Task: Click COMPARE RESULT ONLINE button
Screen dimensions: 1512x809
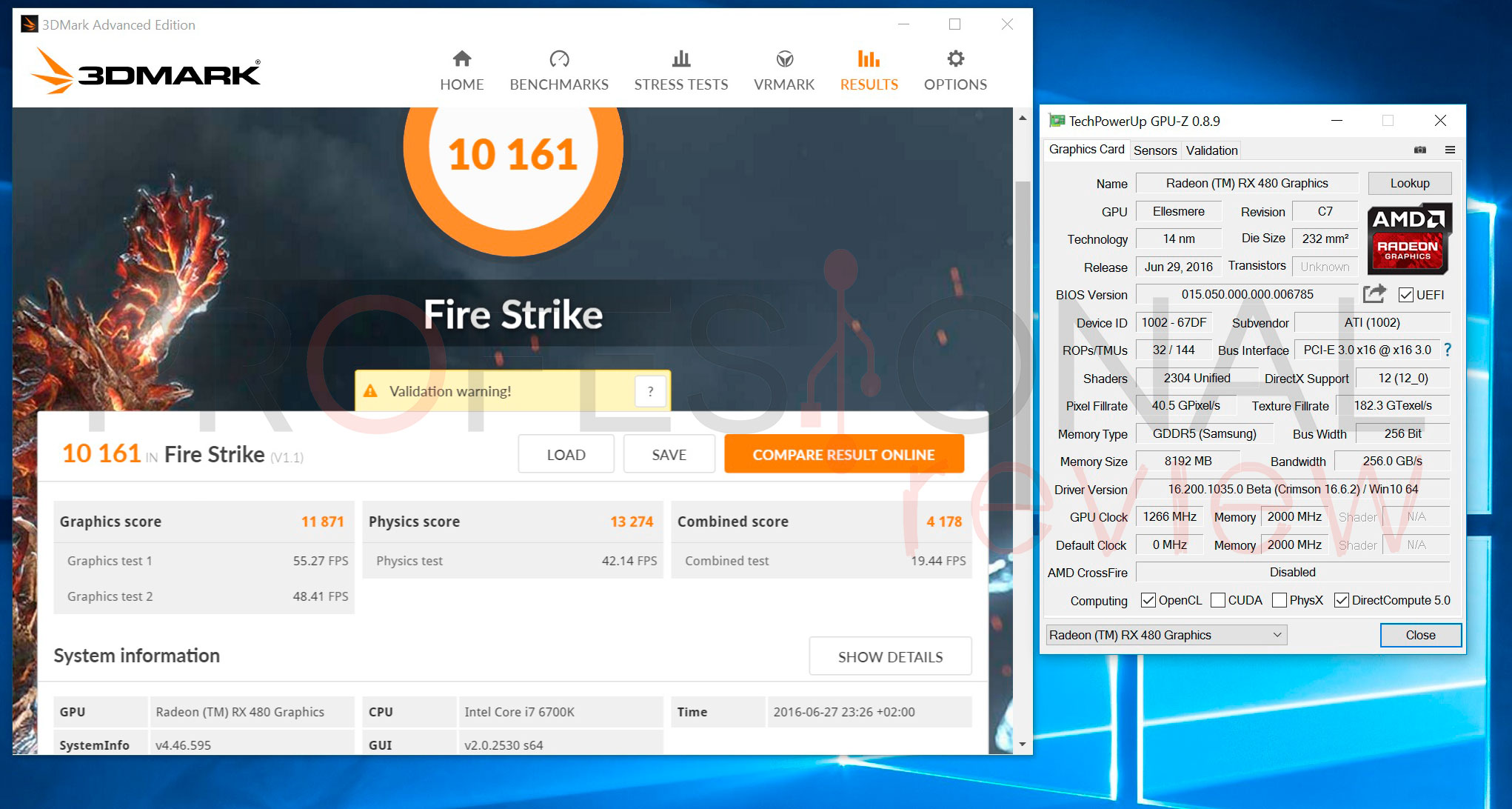Action: 844,454
